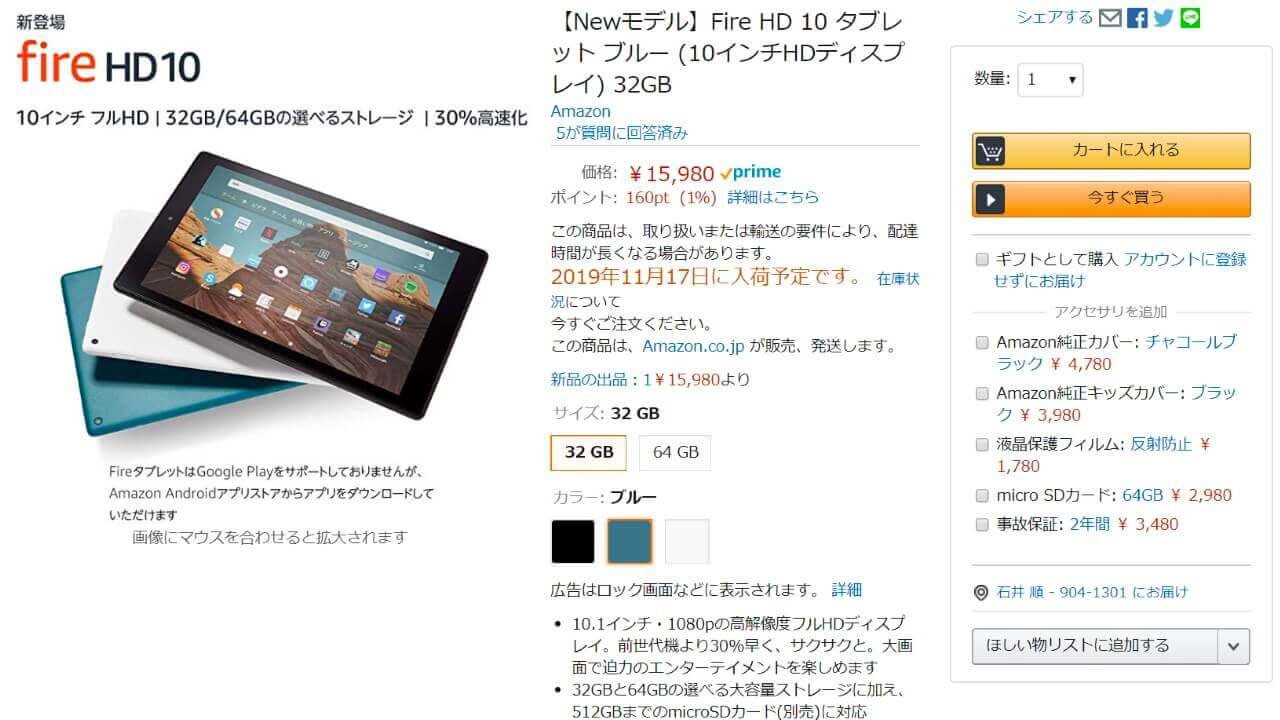Image resolution: width=1280 pixels, height=720 pixels.
Task: Tick the Amazon純正カバー accessory checkbox
Action: [x=982, y=343]
